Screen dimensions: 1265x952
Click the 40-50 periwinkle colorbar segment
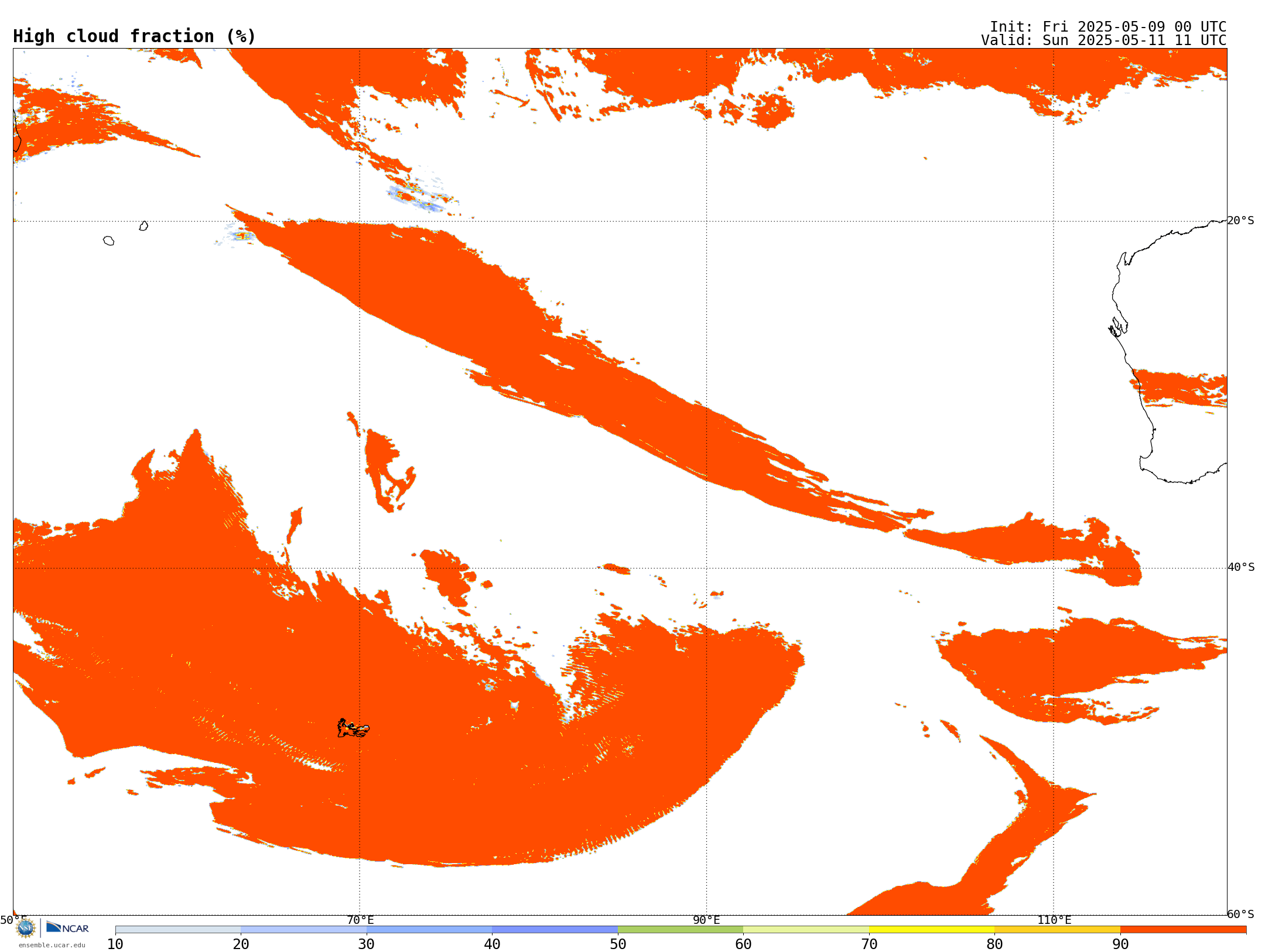tap(555, 930)
